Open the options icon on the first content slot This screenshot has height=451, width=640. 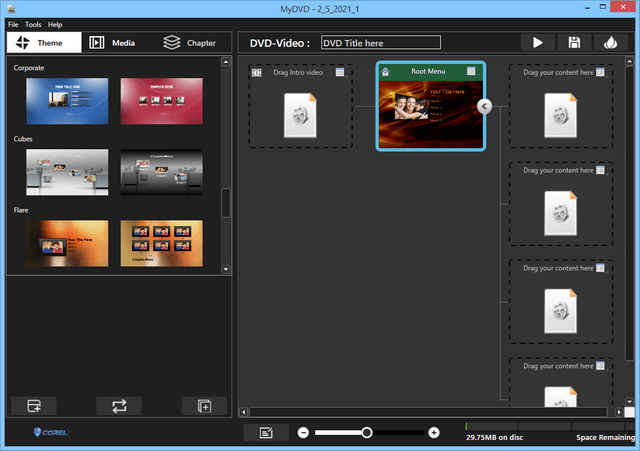click(600, 73)
